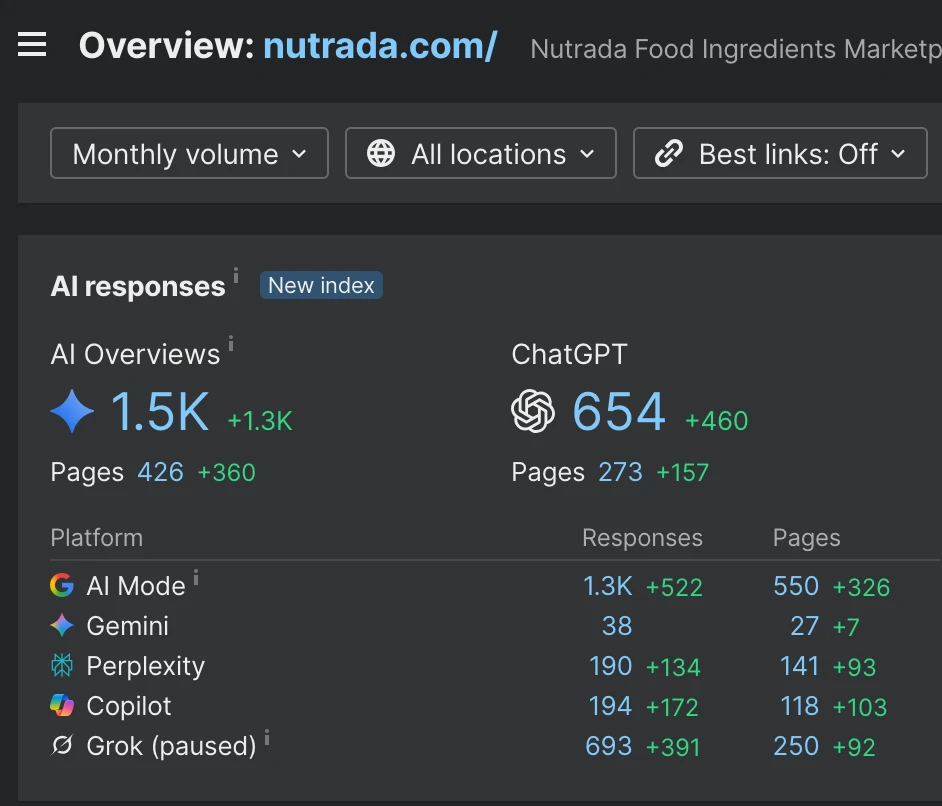Click the Responses column header
This screenshot has width=942, height=806.
click(642, 538)
